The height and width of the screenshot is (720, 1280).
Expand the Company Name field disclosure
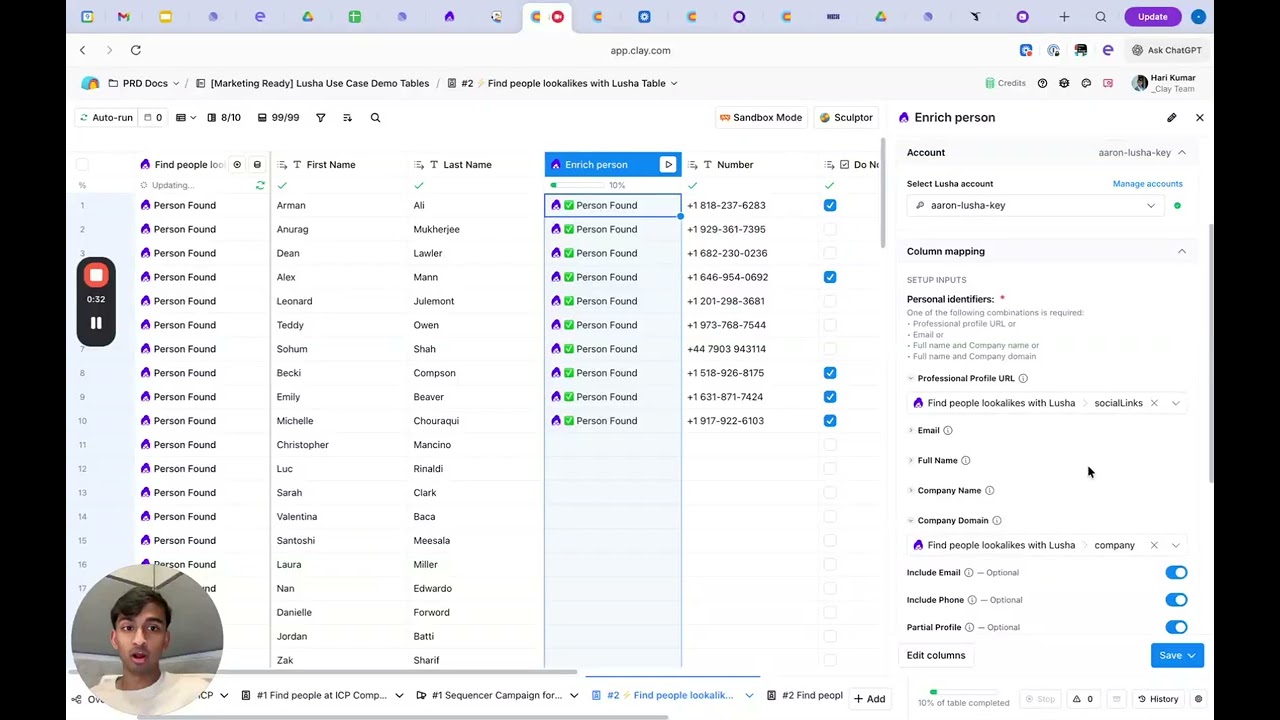pyautogui.click(x=911, y=490)
